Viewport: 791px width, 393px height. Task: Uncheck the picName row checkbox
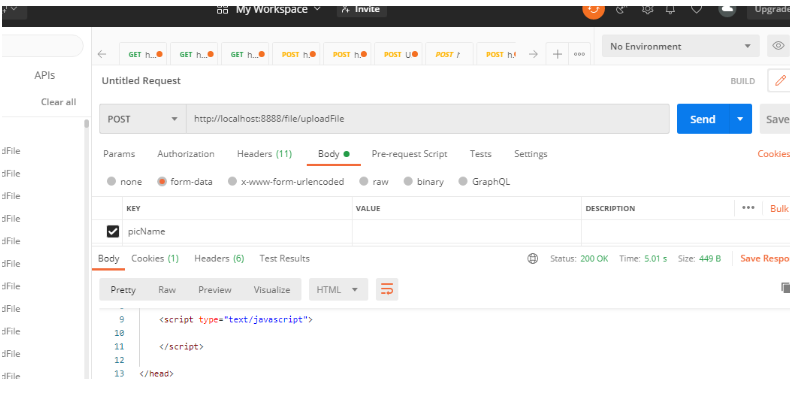112,232
